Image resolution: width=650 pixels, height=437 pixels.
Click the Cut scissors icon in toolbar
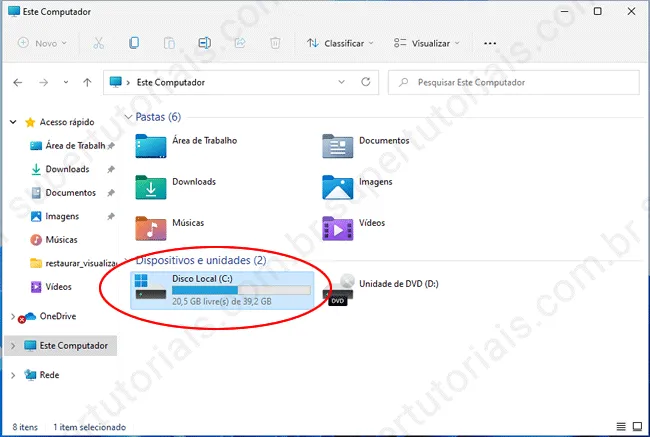click(x=99, y=43)
